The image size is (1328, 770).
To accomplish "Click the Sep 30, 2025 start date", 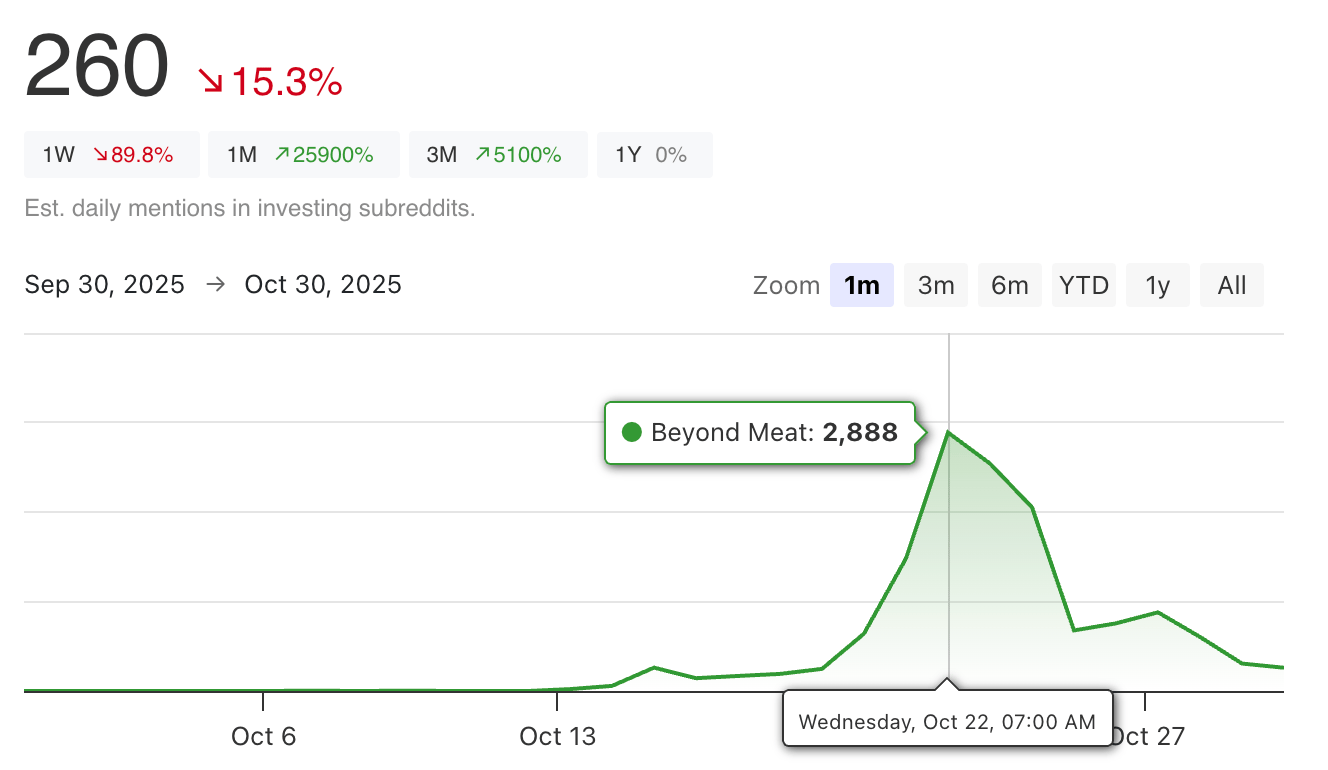I will 105,285.
